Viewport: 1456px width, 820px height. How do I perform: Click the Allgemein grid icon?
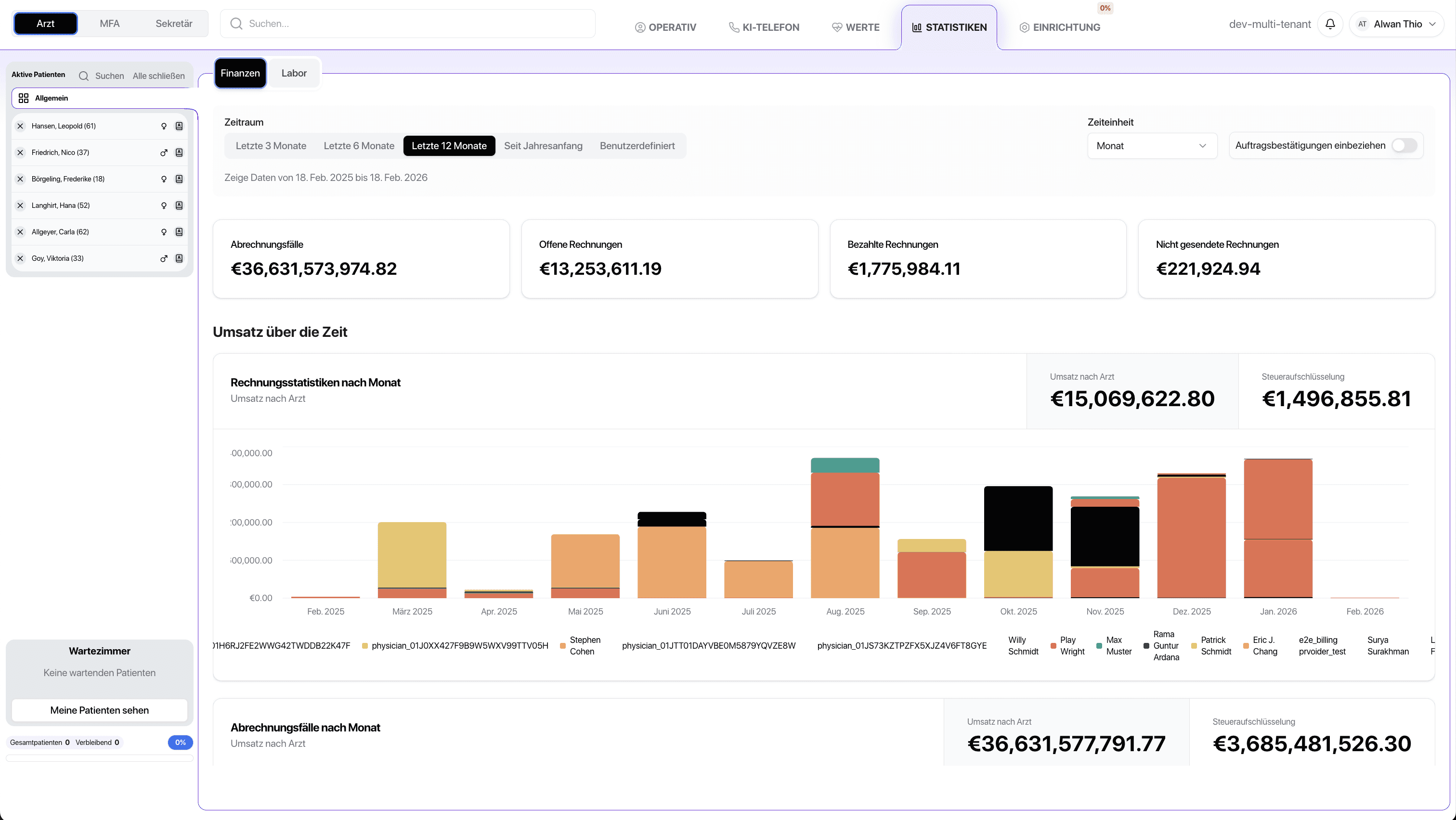click(24, 98)
